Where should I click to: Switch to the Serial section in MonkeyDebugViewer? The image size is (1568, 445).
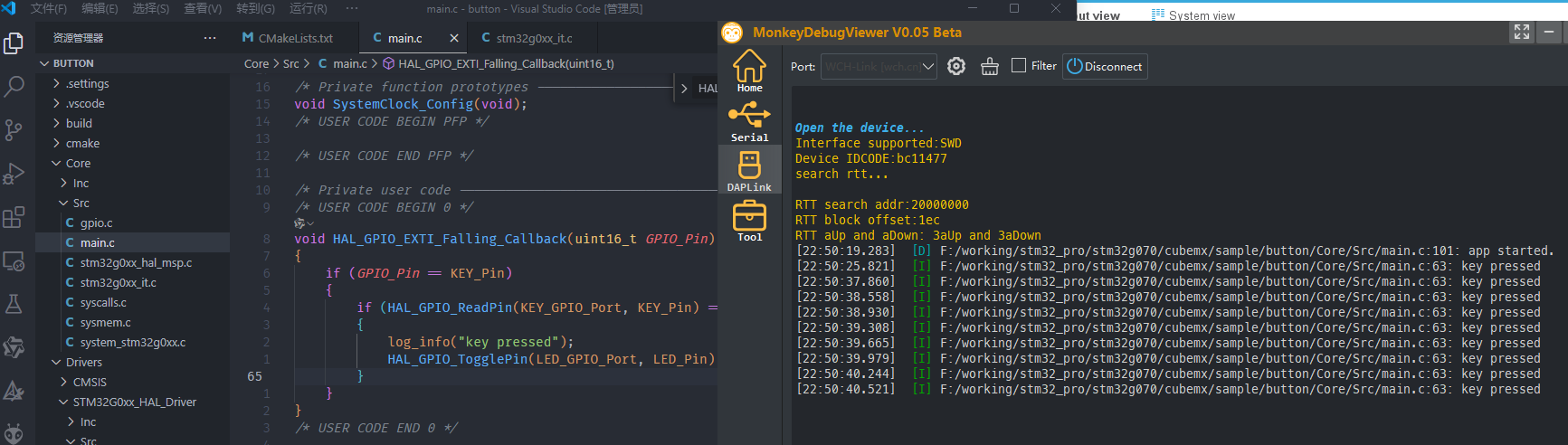(749, 121)
